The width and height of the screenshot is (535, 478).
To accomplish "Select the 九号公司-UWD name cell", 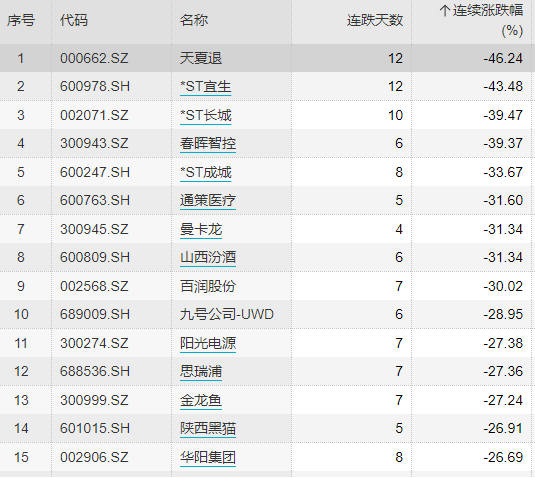I will (x=227, y=315).
